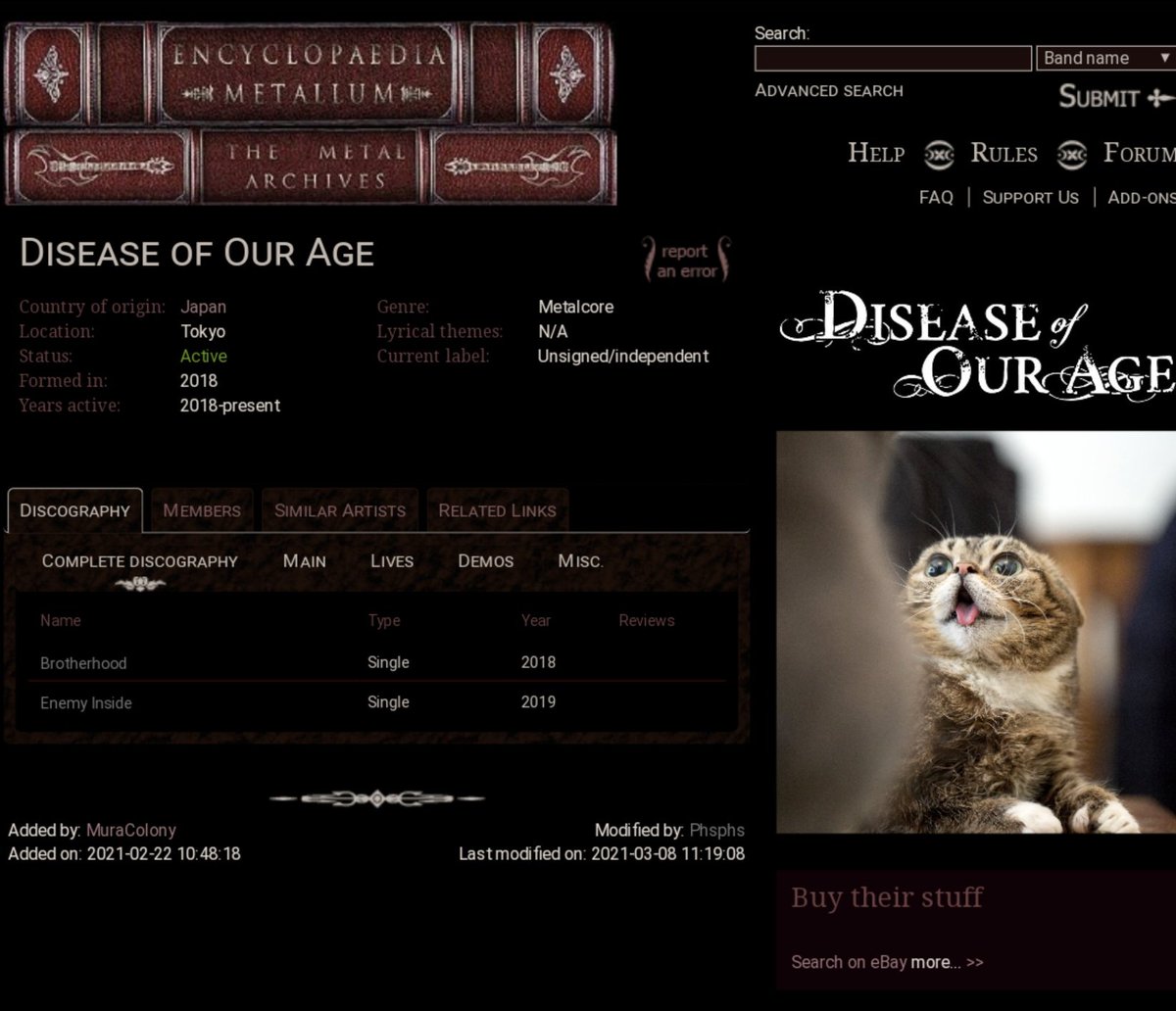Select the Complete discography sub-tab
The width and height of the screenshot is (1176, 1011).
click(x=140, y=561)
